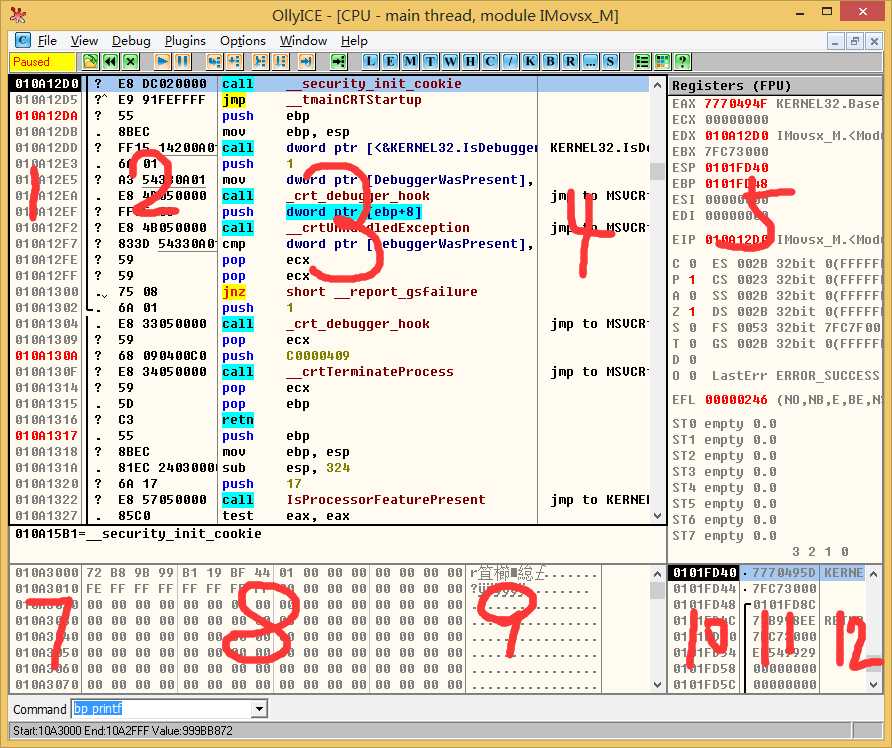Click disassembly pane scroll down arrow

658,516
